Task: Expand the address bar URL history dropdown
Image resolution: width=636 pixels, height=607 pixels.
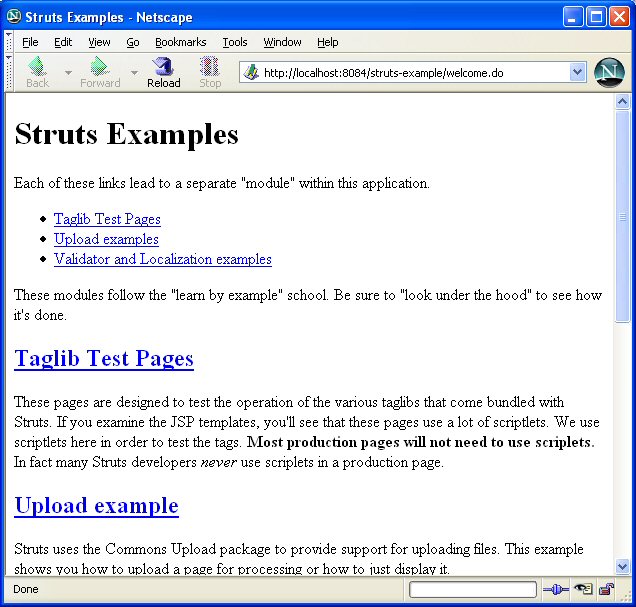Action: click(x=577, y=73)
